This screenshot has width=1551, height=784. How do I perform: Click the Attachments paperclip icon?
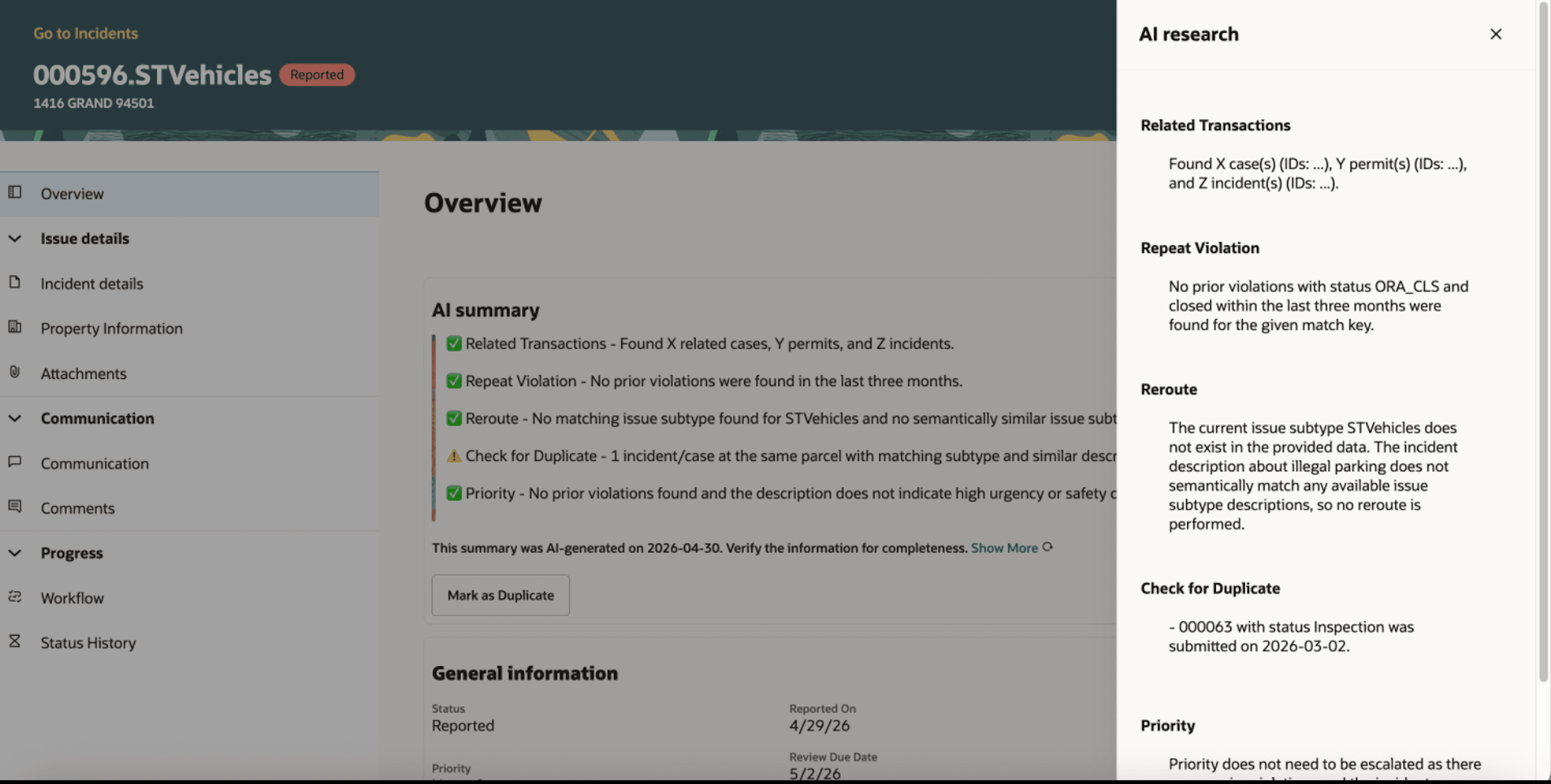tap(15, 372)
